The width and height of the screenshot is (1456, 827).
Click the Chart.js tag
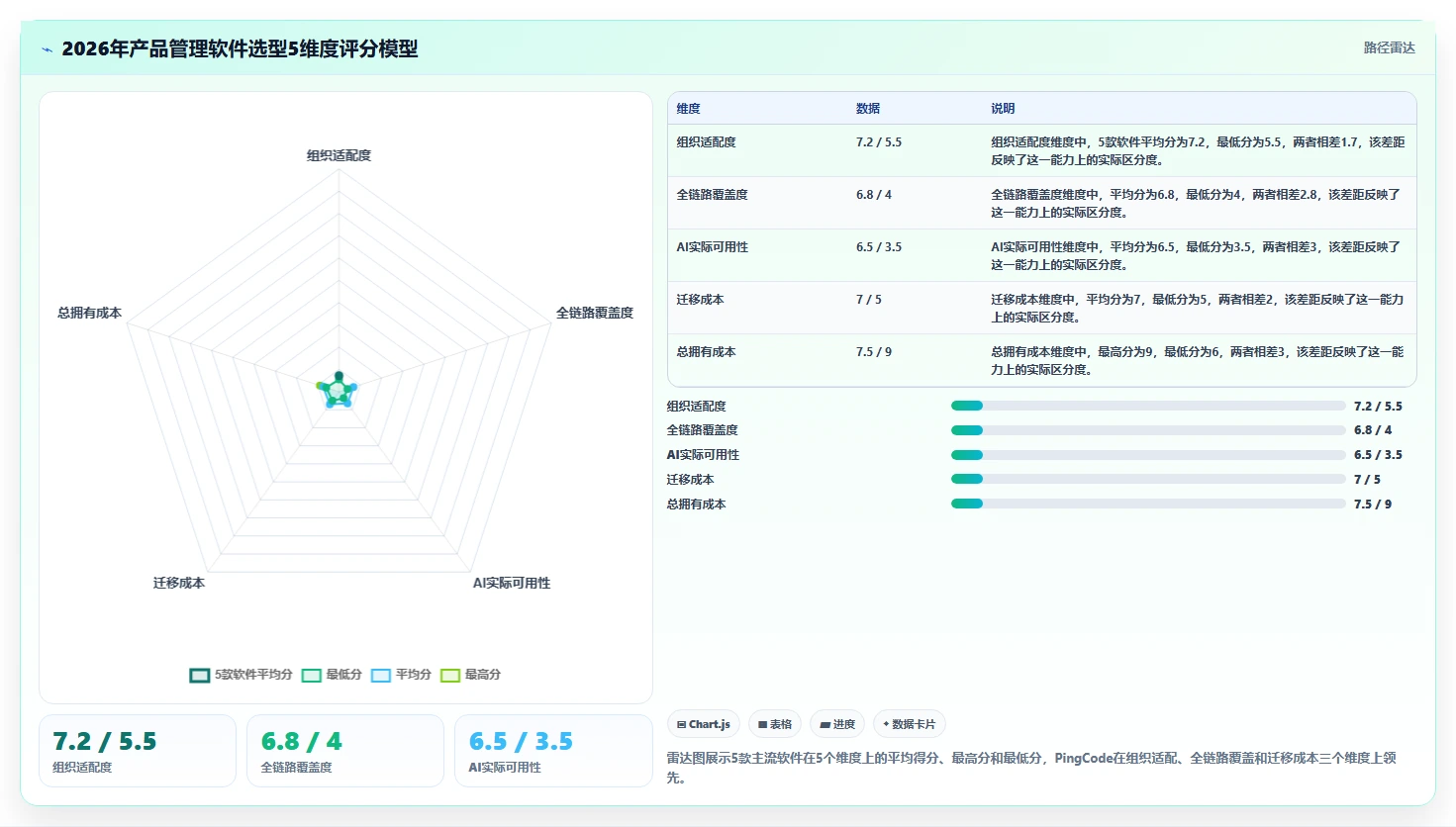tap(704, 724)
